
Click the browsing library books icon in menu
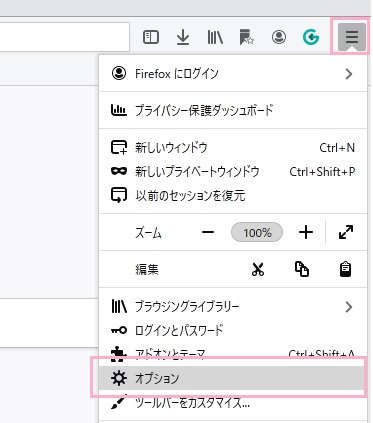[x=119, y=306]
